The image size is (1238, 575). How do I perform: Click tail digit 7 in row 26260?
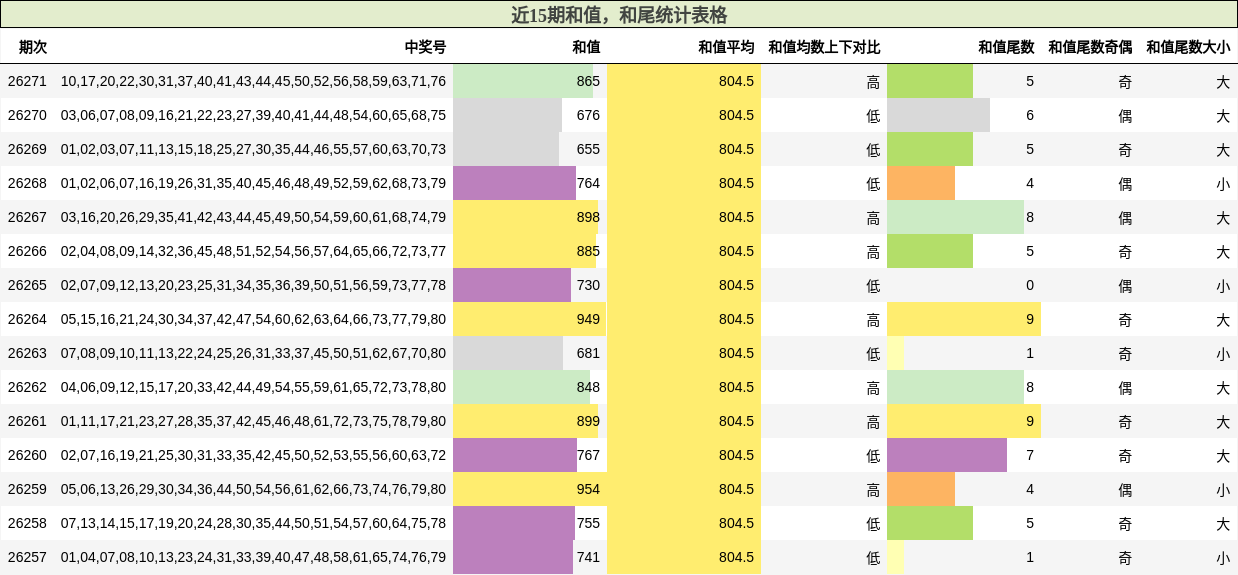tap(964, 455)
